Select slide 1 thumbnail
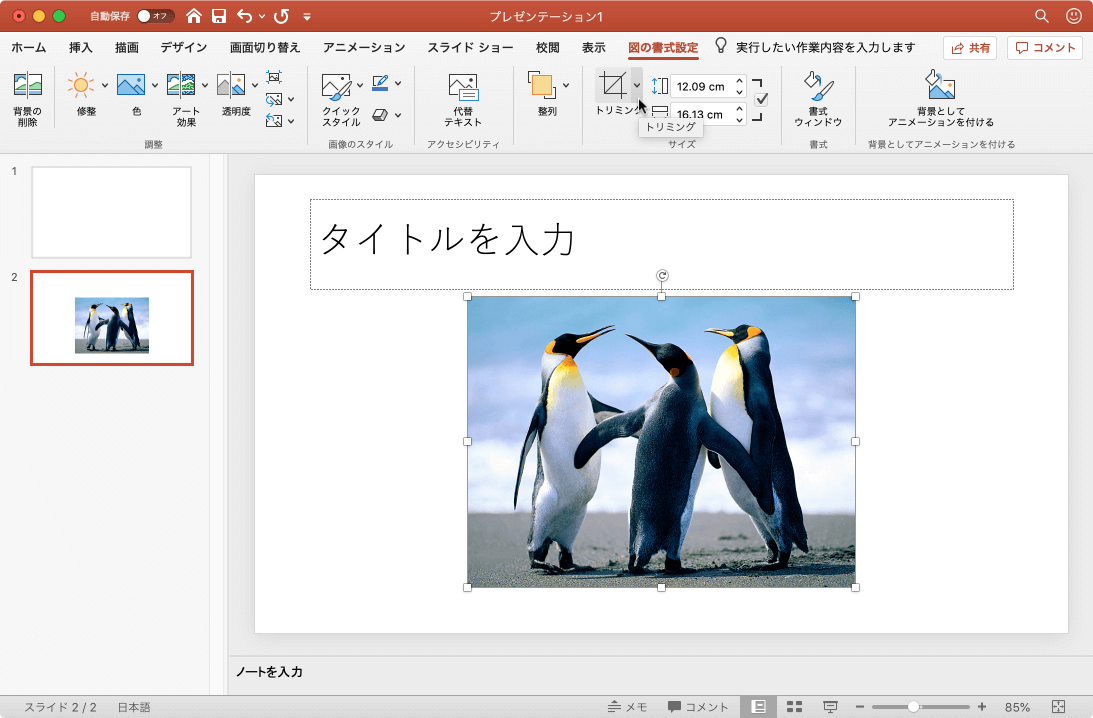 tap(111, 212)
